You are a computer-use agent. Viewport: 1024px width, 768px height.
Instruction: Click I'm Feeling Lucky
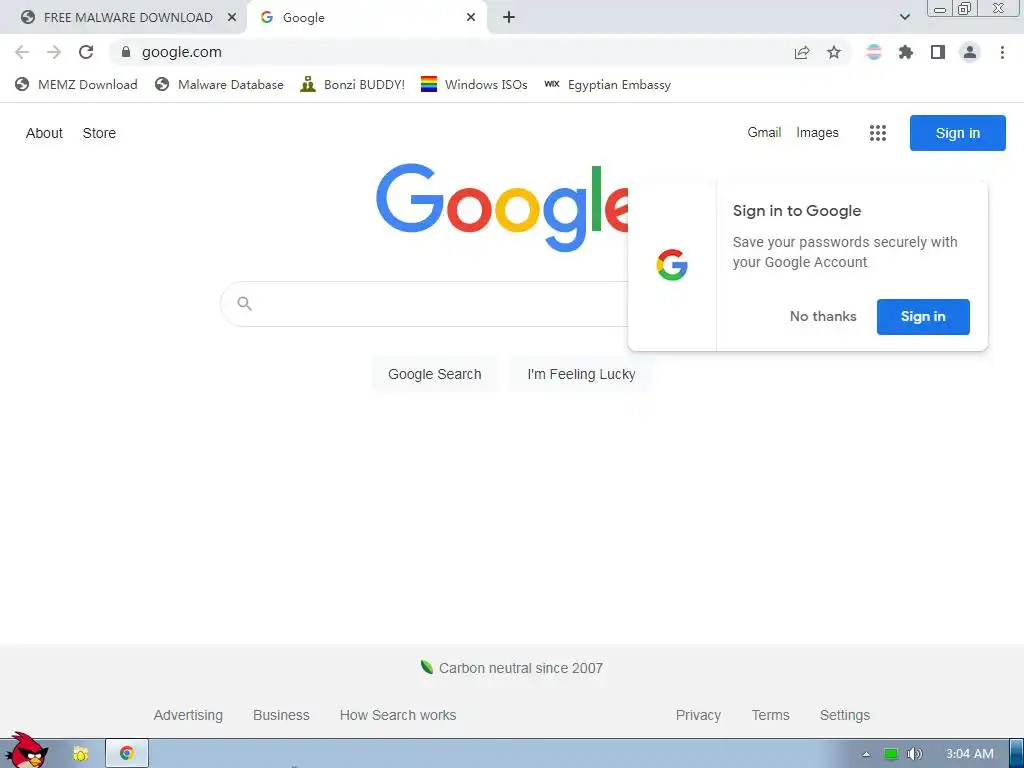tap(581, 374)
